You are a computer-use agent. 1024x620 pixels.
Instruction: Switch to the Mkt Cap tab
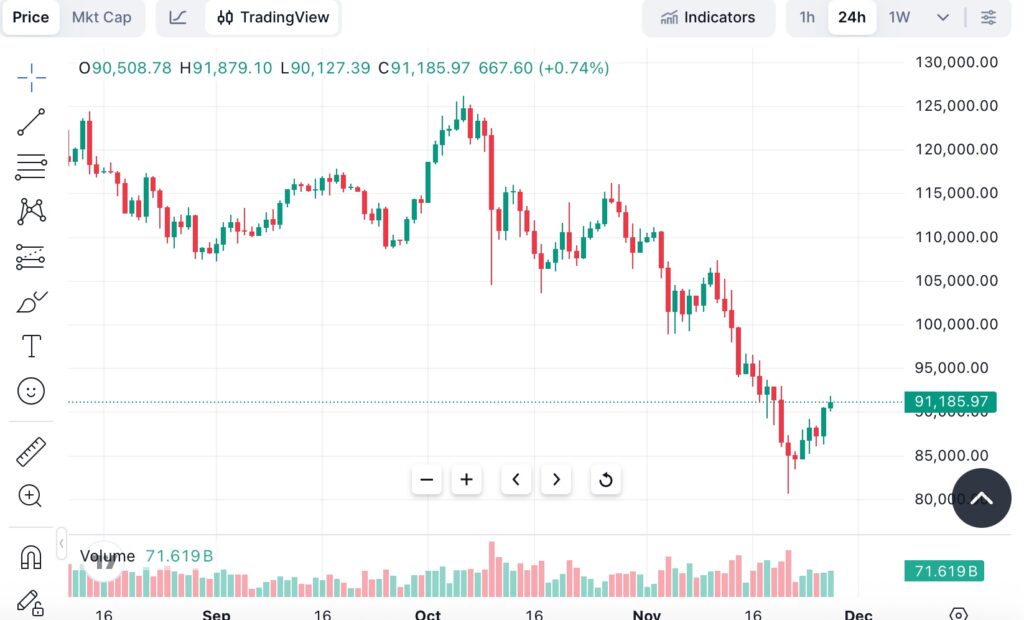101,17
